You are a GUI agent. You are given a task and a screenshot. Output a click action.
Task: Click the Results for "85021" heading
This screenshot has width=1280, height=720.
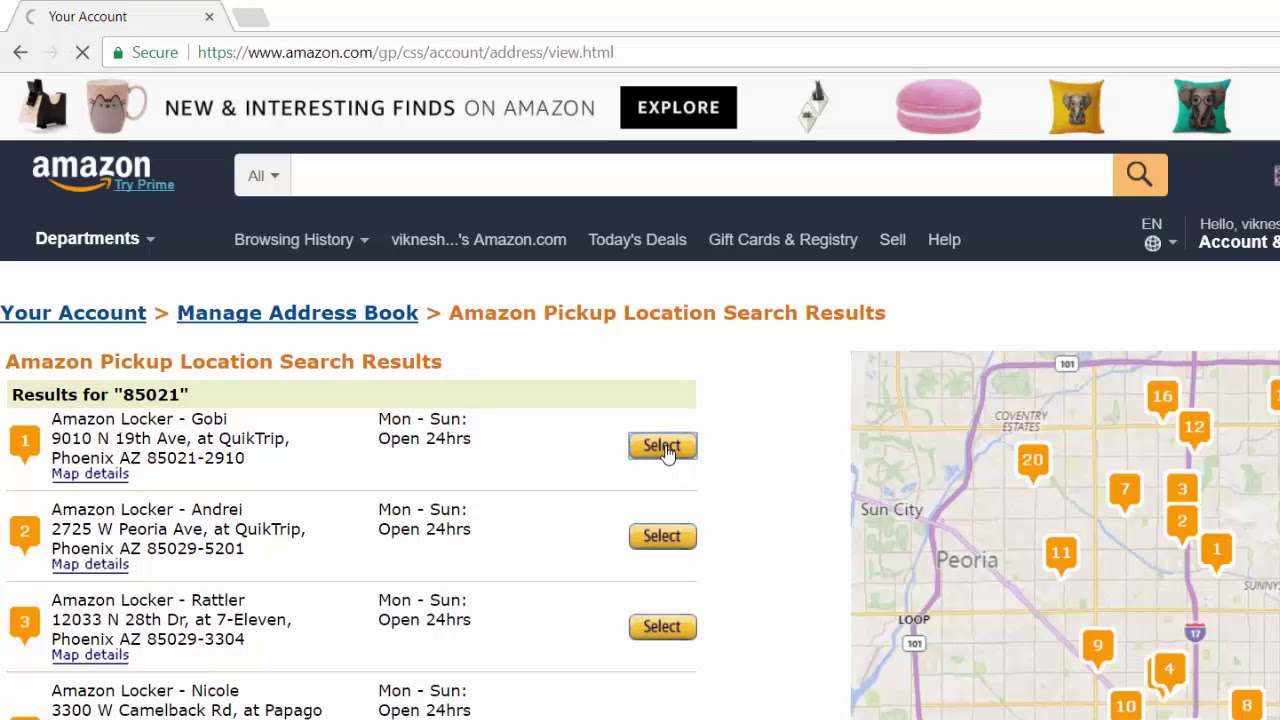[x=100, y=395]
